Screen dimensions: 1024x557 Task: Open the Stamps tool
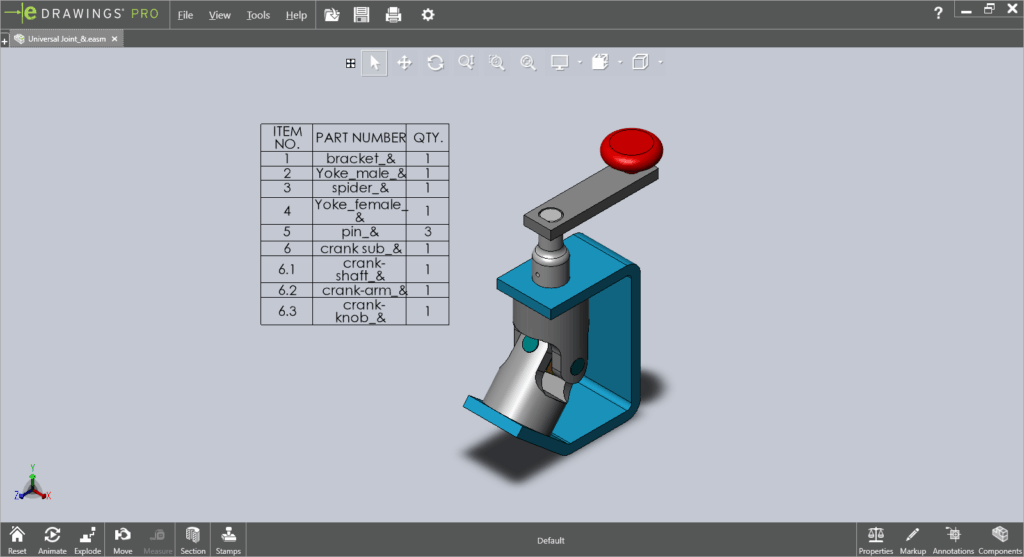click(228, 540)
